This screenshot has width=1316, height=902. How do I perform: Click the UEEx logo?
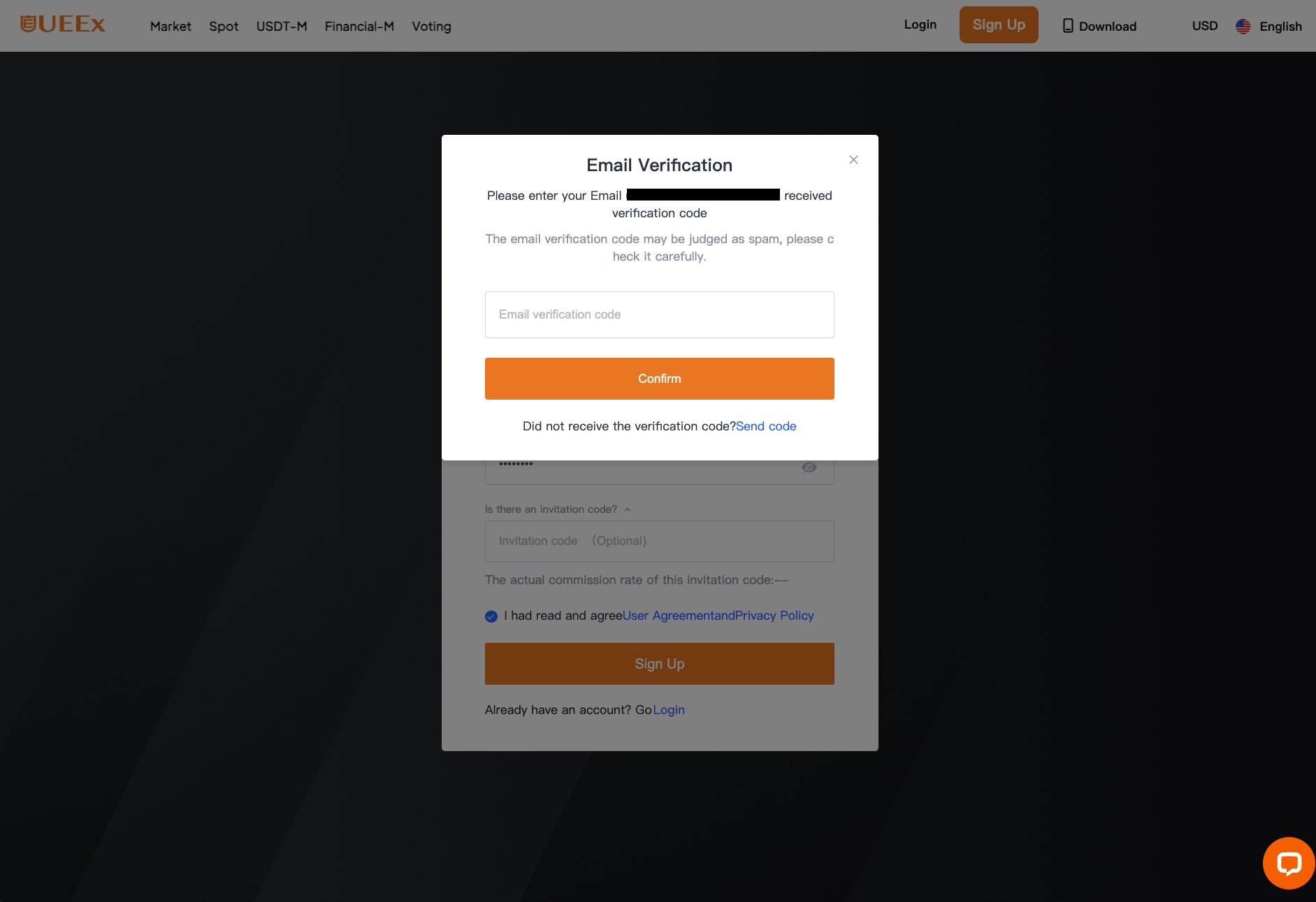pyautogui.click(x=63, y=24)
